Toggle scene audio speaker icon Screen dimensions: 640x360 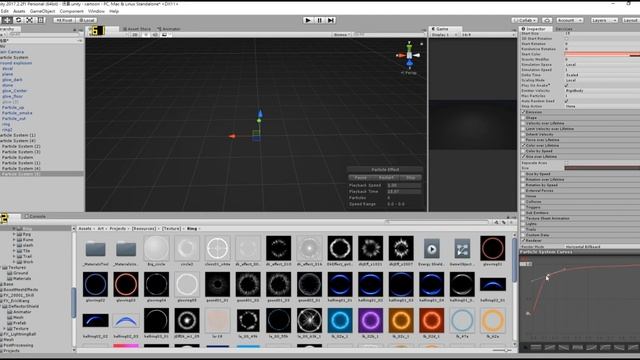point(155,35)
